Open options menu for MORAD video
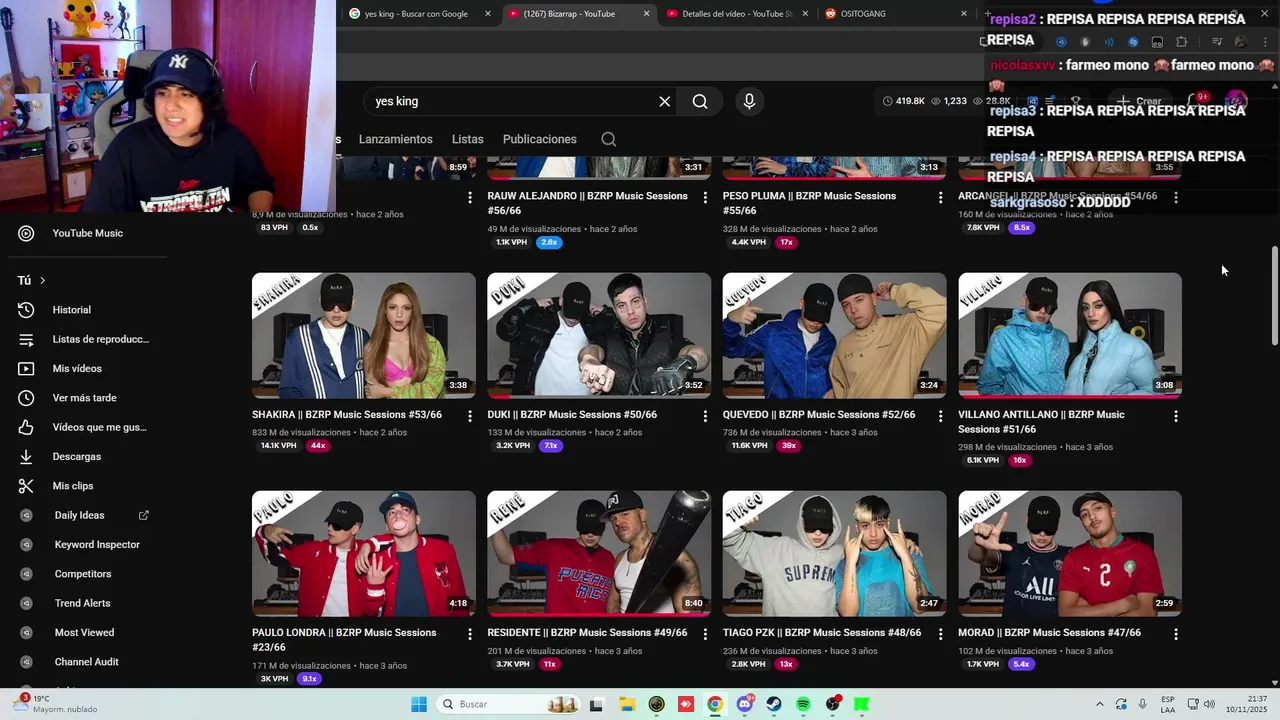This screenshot has width=1280, height=720. 1176,634
